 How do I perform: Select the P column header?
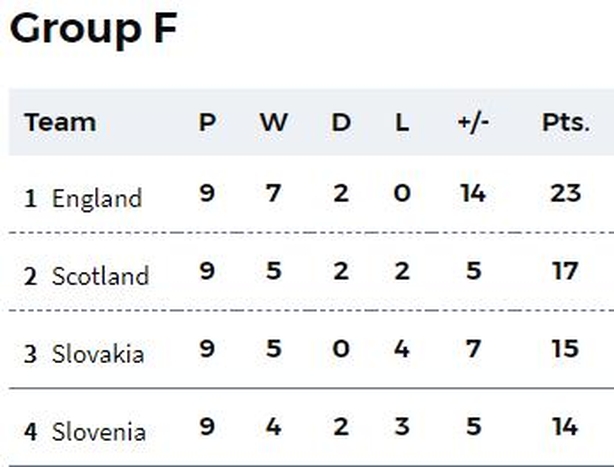(207, 122)
